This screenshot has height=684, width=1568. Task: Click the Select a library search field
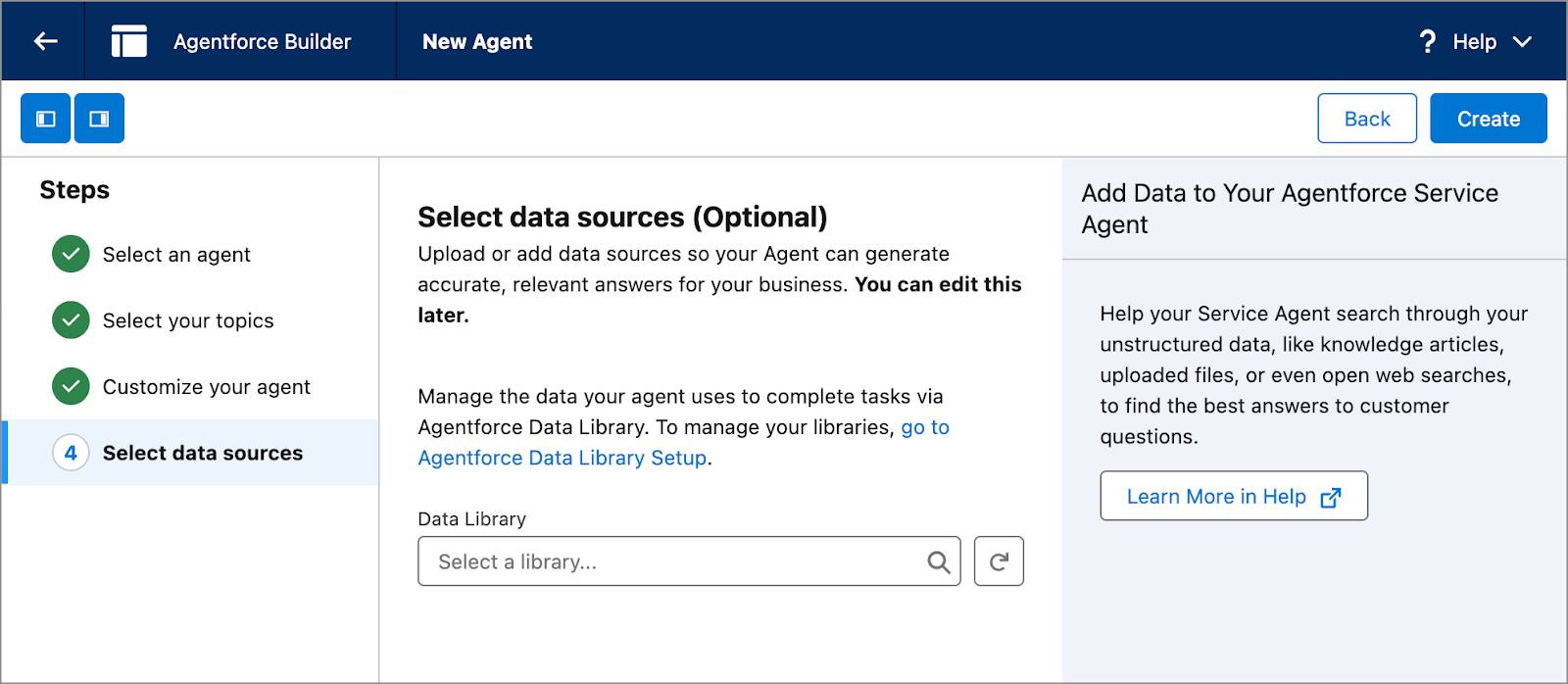coord(689,562)
